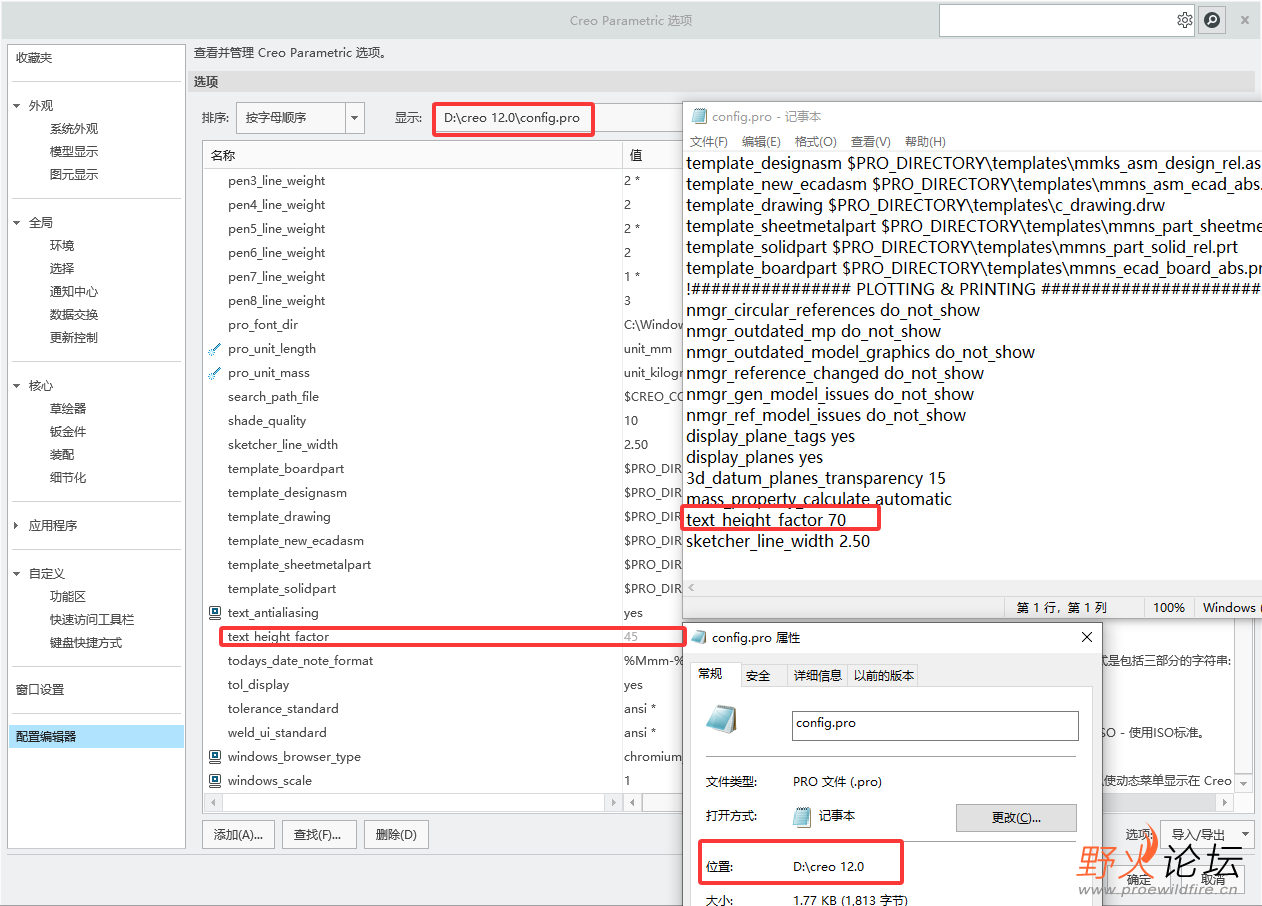Click the windows_scale monitor icon
This screenshot has width=1262, height=906.
click(214, 781)
